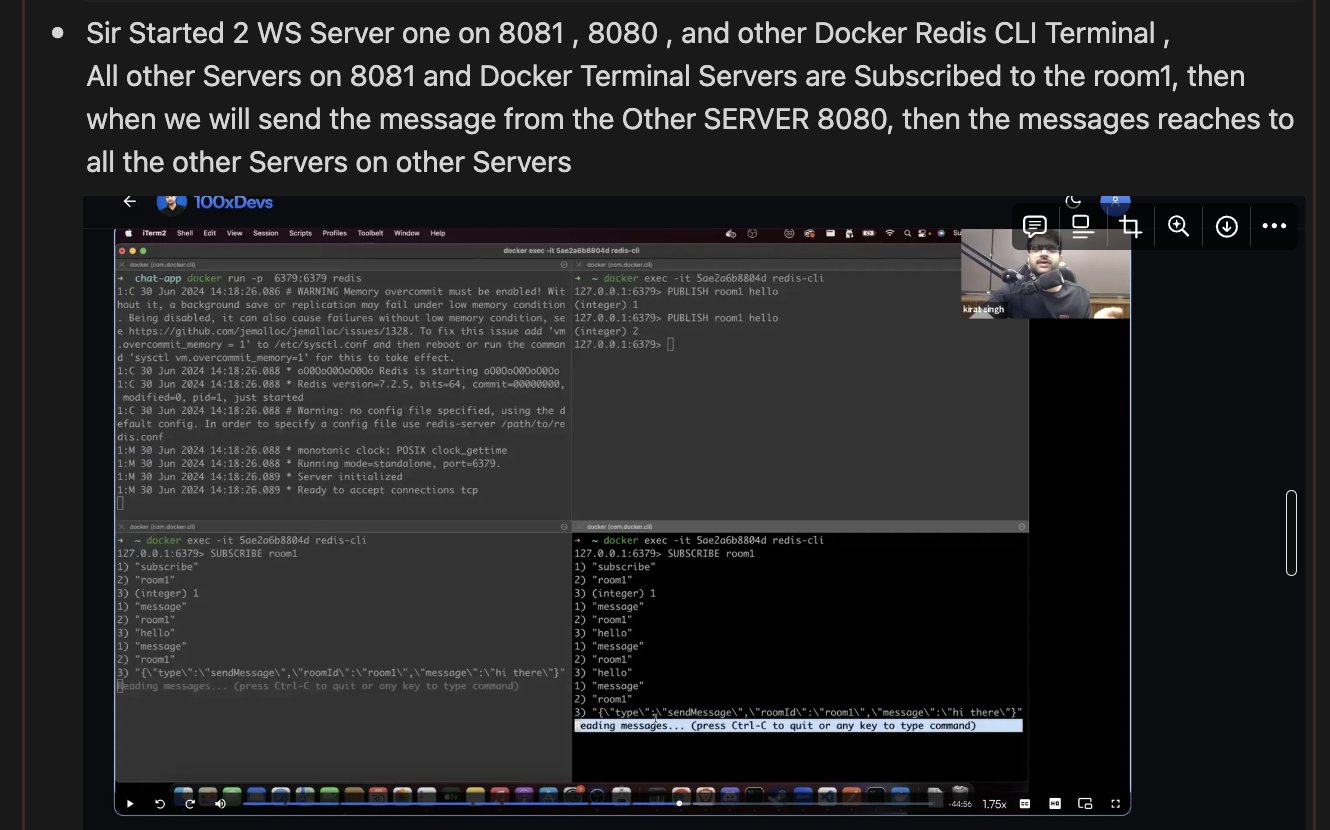Open the iTerm2 menu
This screenshot has width=1330, height=830.
154,233
